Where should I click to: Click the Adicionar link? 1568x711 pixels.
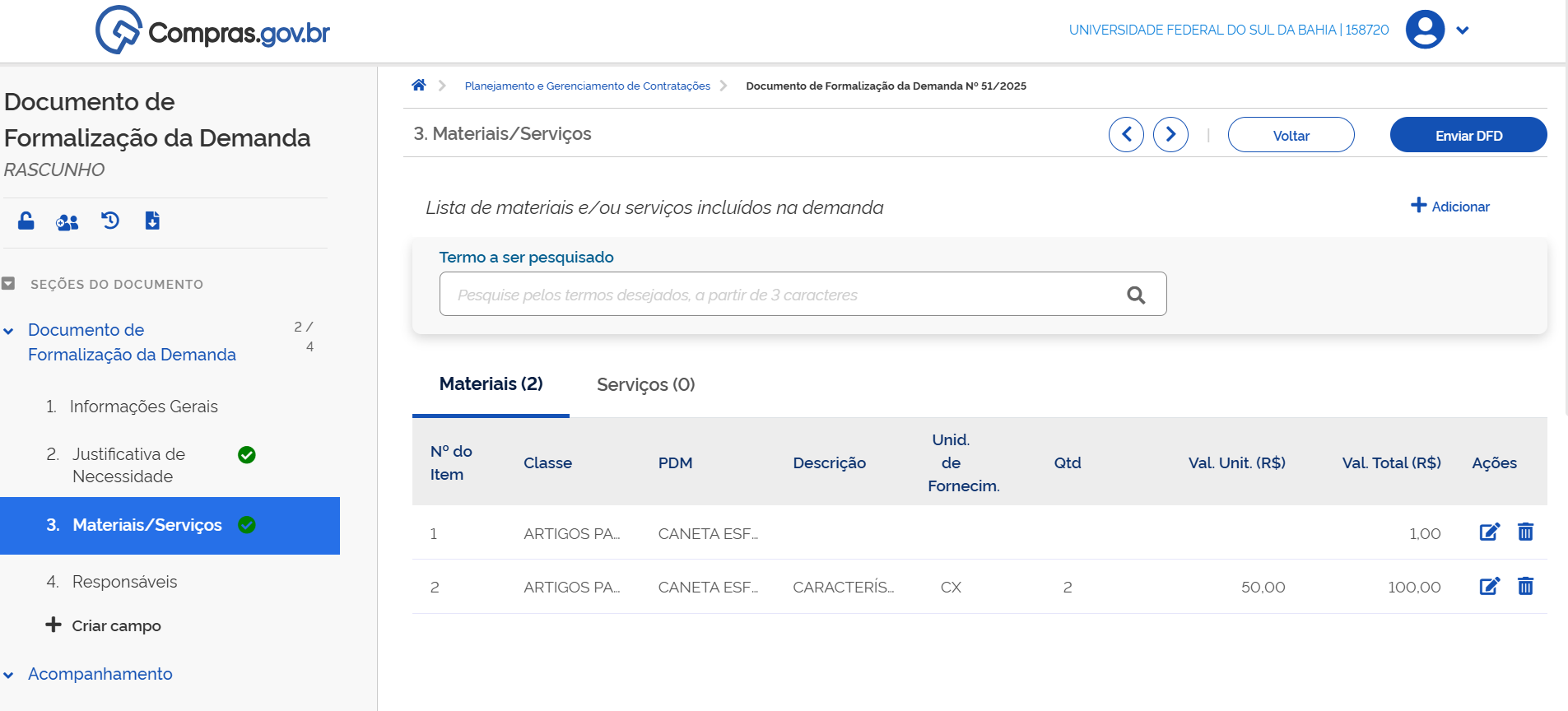(x=1450, y=207)
